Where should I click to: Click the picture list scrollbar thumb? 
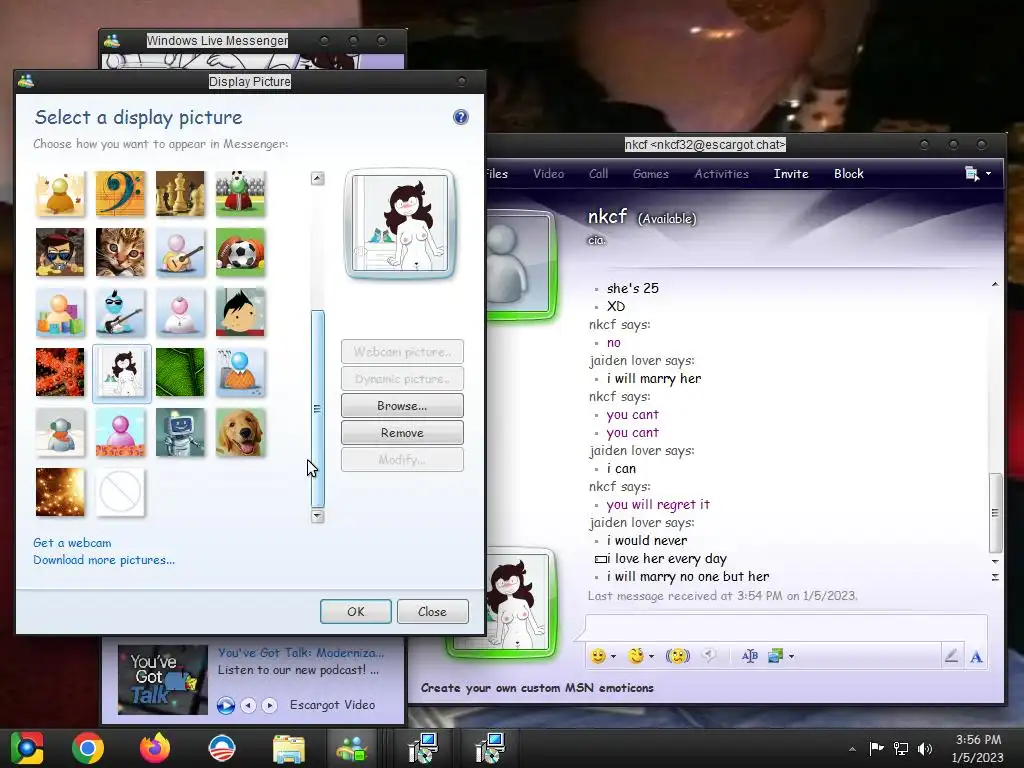317,409
